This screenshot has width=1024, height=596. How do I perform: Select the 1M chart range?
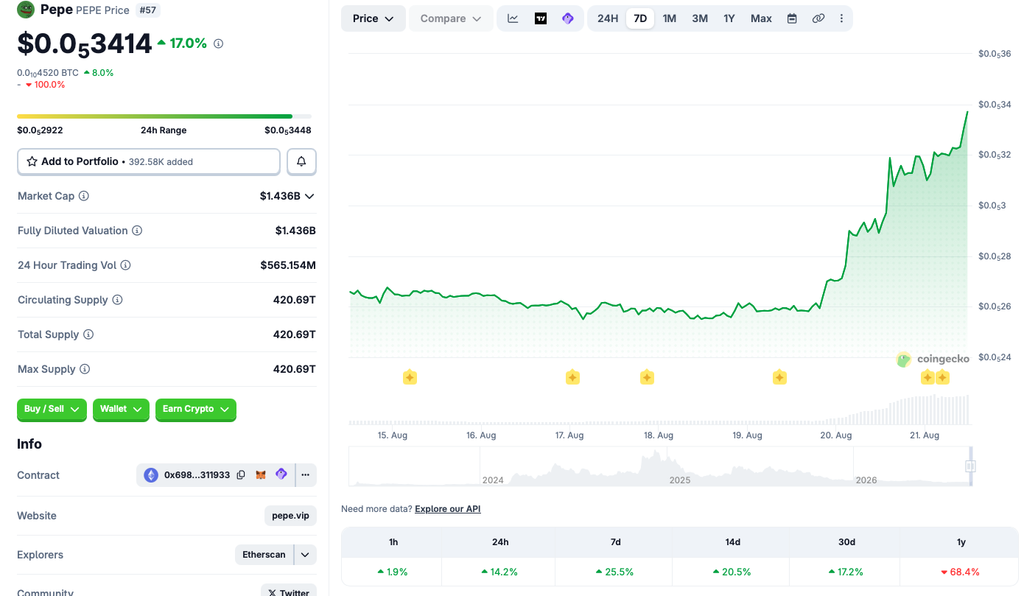click(x=669, y=18)
